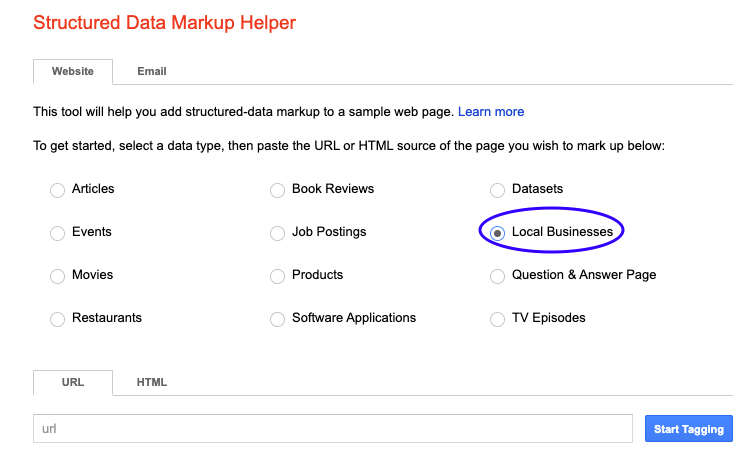Screen dimensions: 755x474
Task: Choose Question & Answer Page option
Action: [x=498, y=276]
